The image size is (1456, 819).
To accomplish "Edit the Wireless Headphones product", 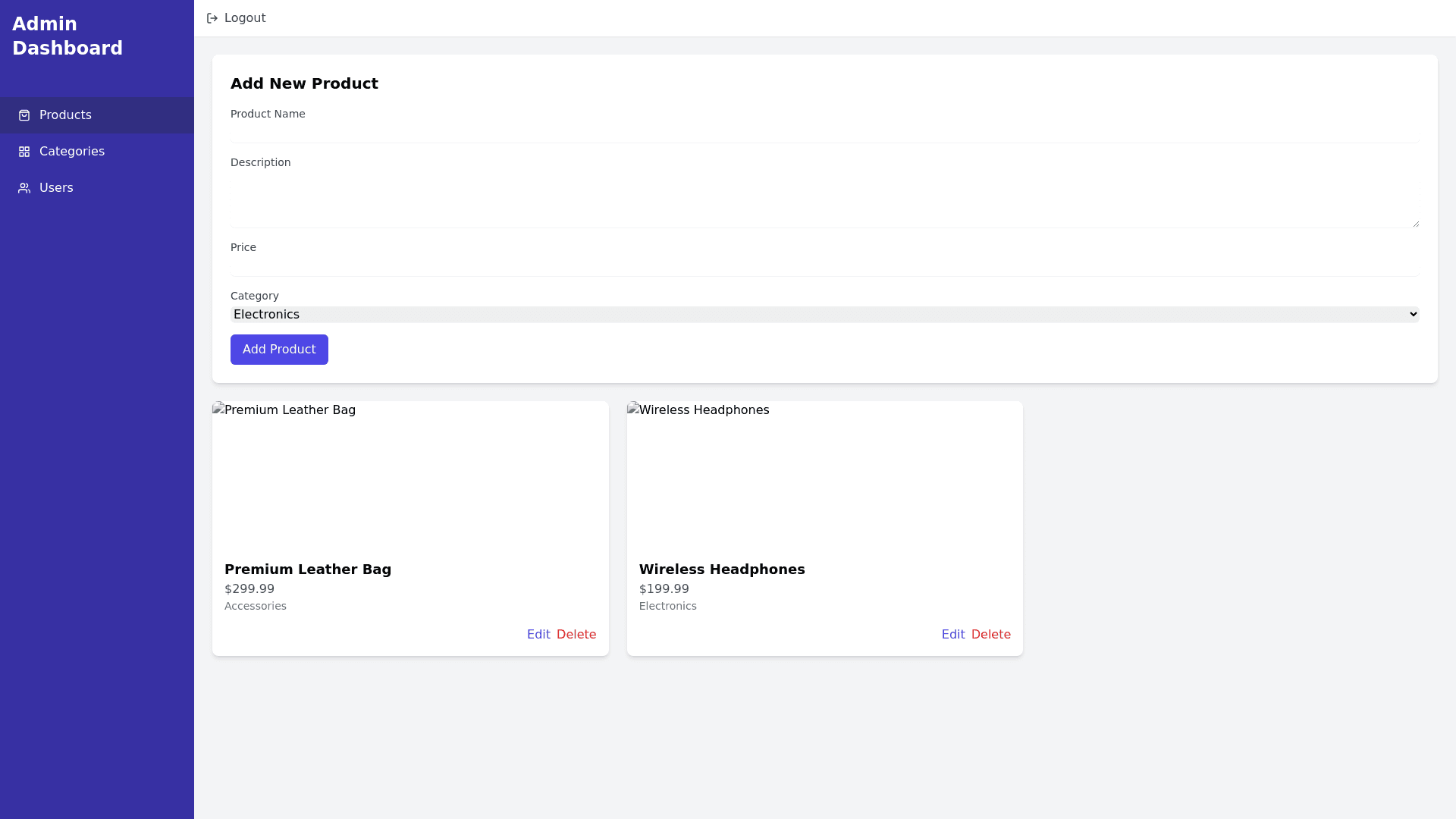I will click(x=952, y=634).
